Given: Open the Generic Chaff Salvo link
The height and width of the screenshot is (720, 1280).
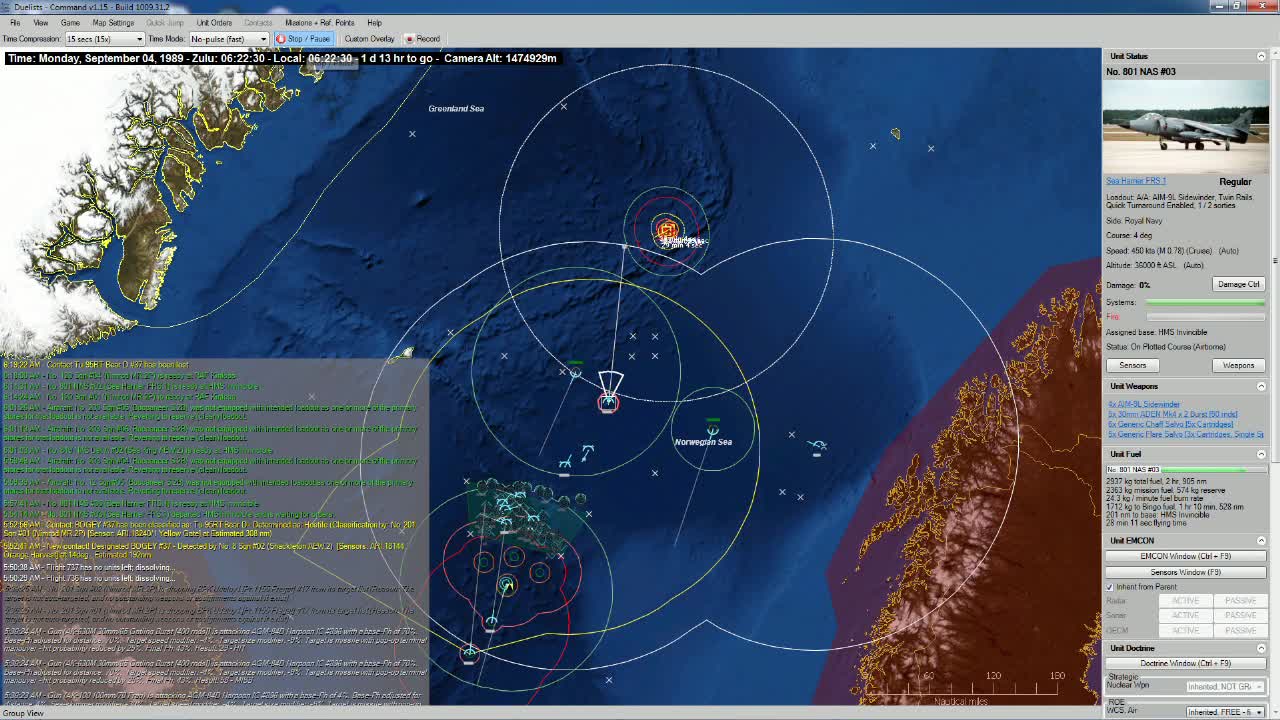Looking at the screenshot, I should 1170,424.
